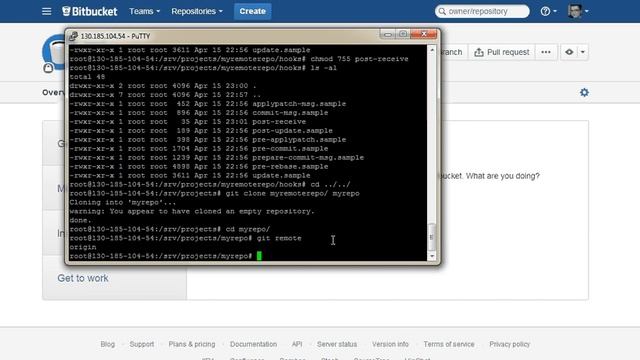
Task: Focus the owner/repository search field
Action: pos(482,11)
